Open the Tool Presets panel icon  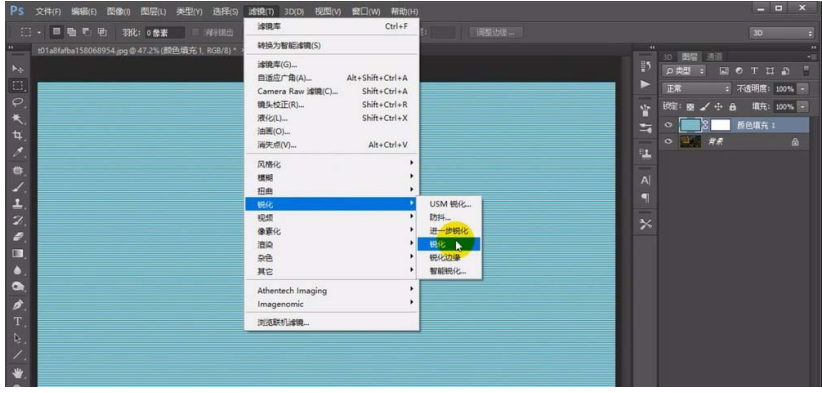645,224
